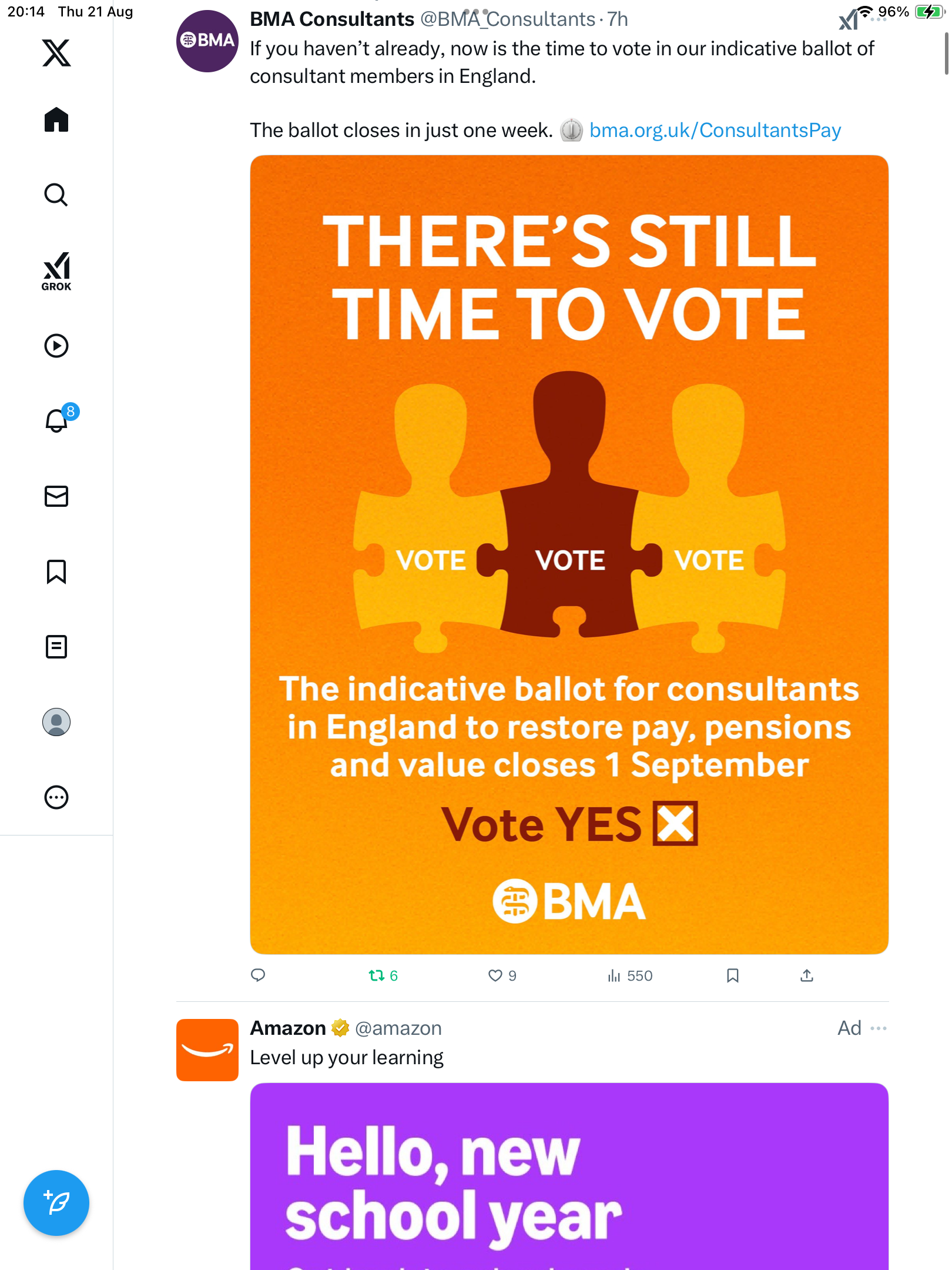Open the BMA Consultants profile picture
This screenshot has height=1270, width=952.
pos(207,41)
